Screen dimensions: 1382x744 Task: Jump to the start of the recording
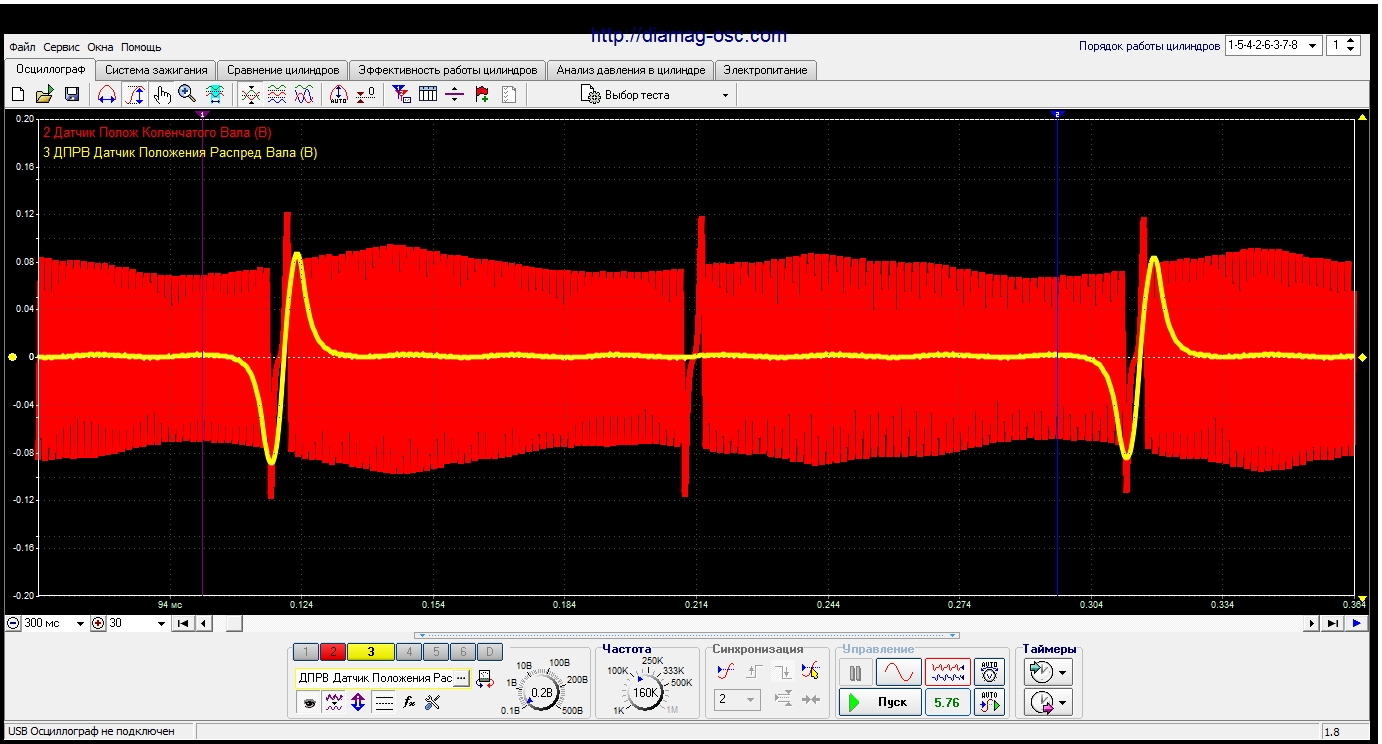coord(183,623)
